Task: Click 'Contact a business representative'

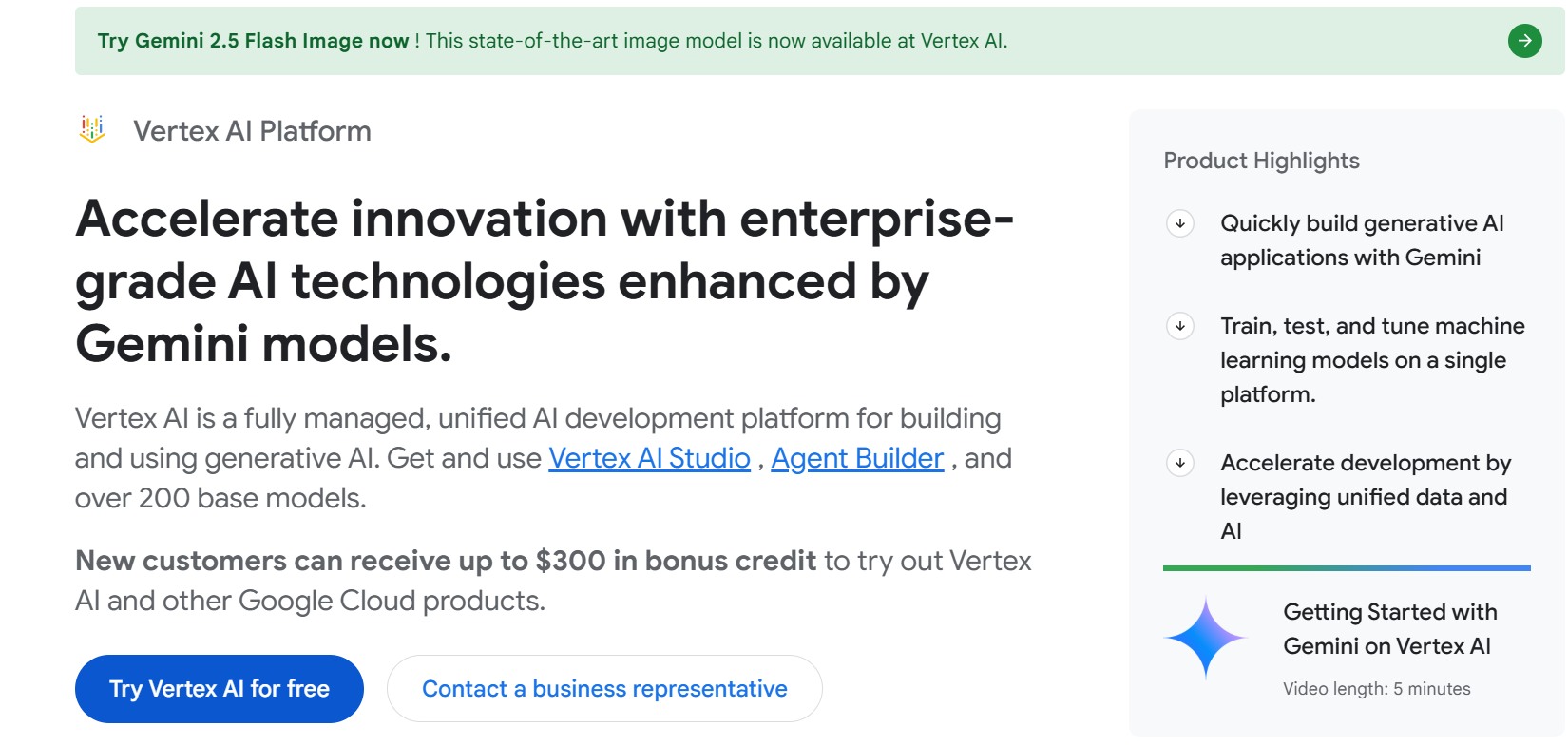Action: coord(604,688)
